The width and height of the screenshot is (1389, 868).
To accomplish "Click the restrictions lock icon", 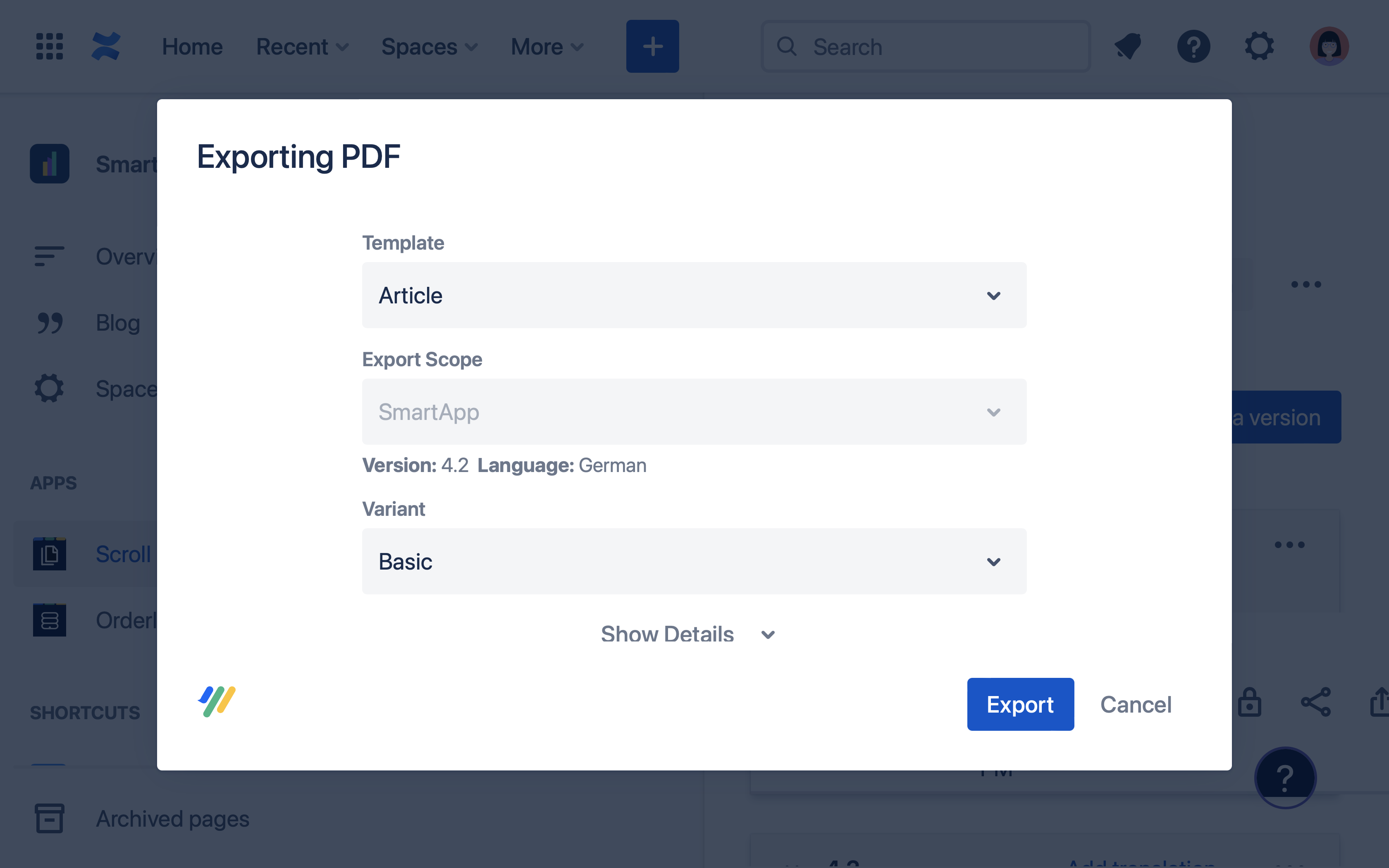I will click(x=1250, y=702).
